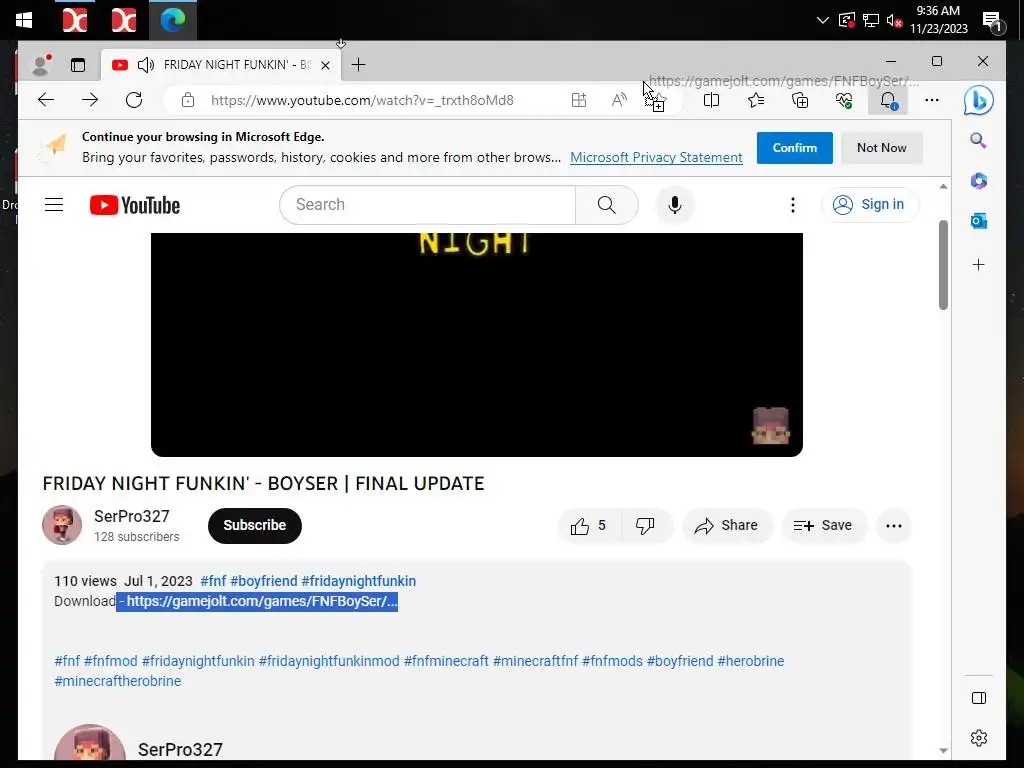This screenshot has width=1024, height=768.
Task: View site information lock icon
Action: (188, 100)
